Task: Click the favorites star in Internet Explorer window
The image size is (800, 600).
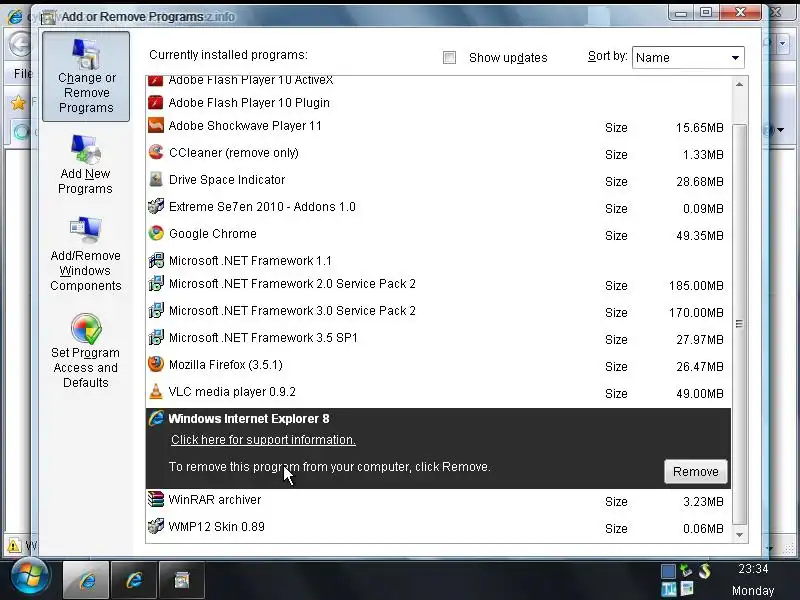Action: click(18, 103)
